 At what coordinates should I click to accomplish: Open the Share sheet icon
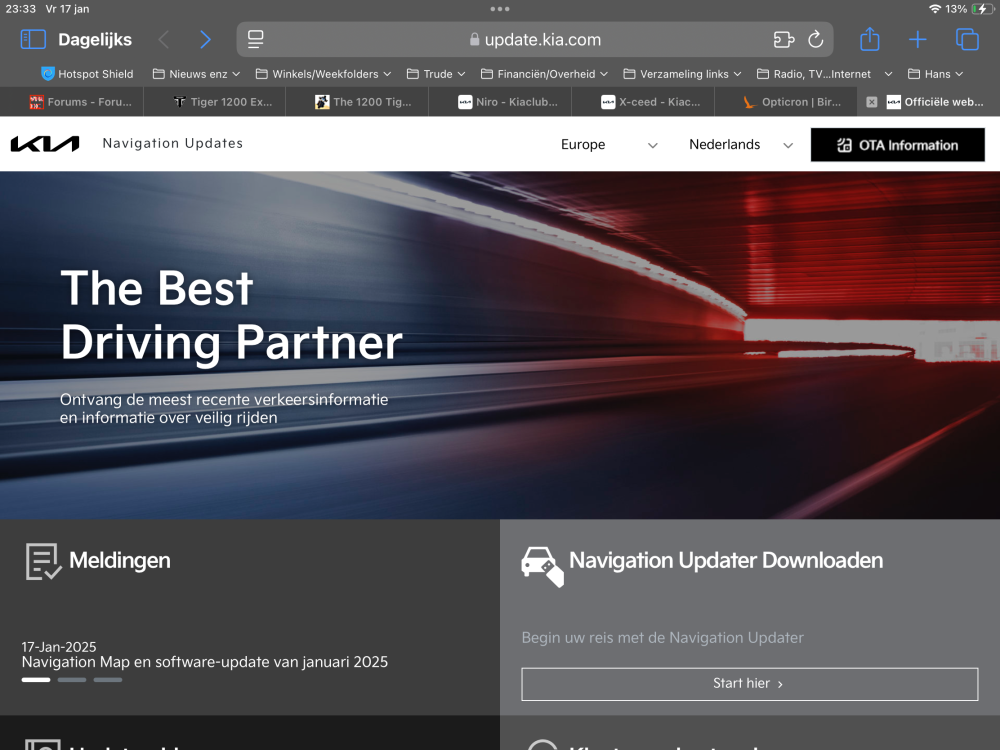click(x=870, y=40)
